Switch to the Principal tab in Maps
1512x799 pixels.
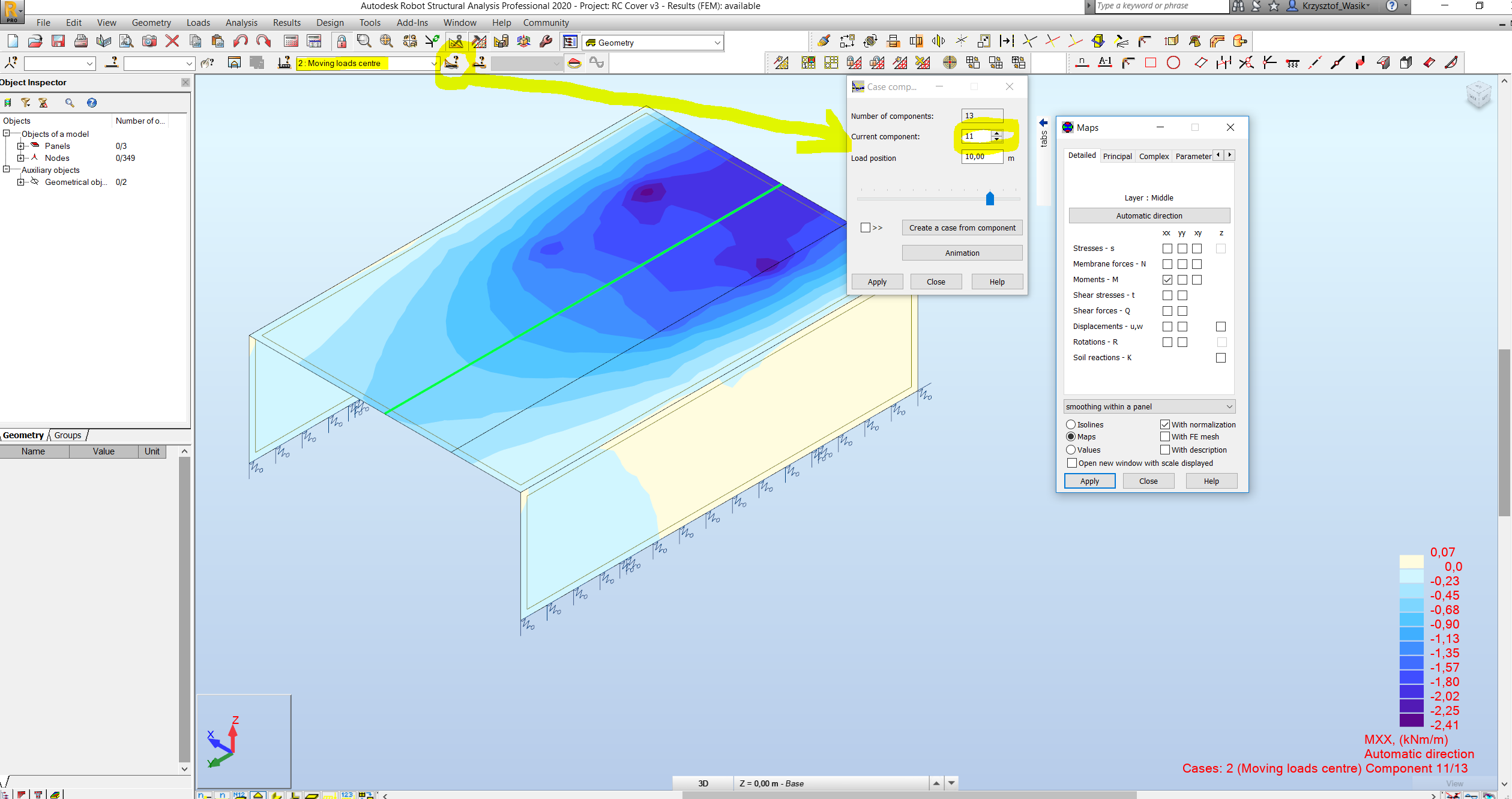1117,156
